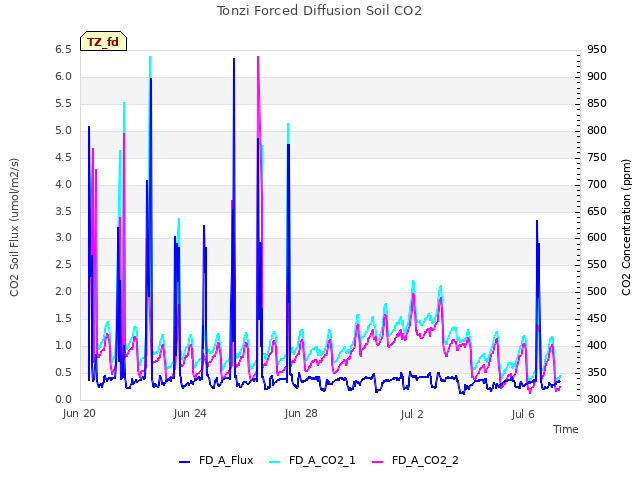Click the 450 right axis tick label
Image resolution: width=640 pixels, height=480 pixels.
597,318
